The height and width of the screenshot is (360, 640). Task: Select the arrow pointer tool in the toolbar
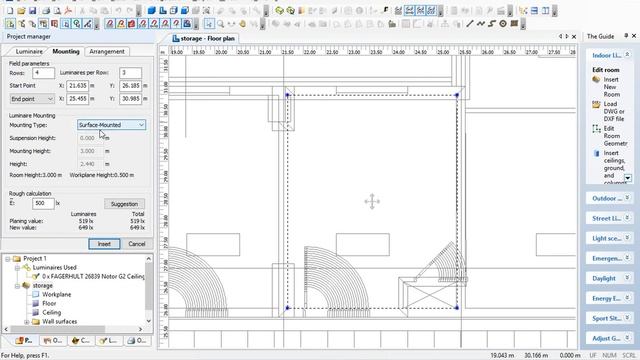209,24
